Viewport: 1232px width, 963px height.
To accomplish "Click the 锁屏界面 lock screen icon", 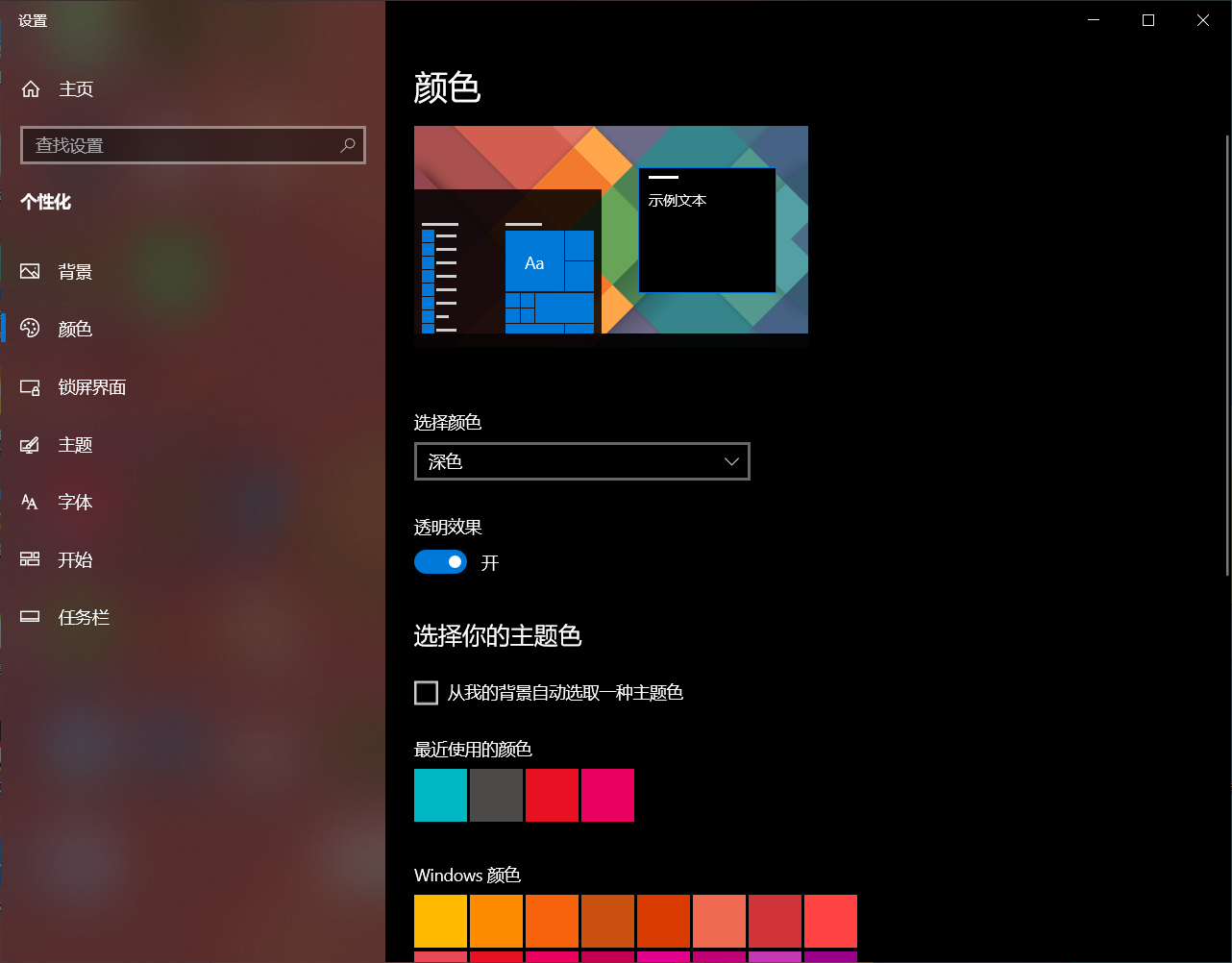I will point(30,387).
